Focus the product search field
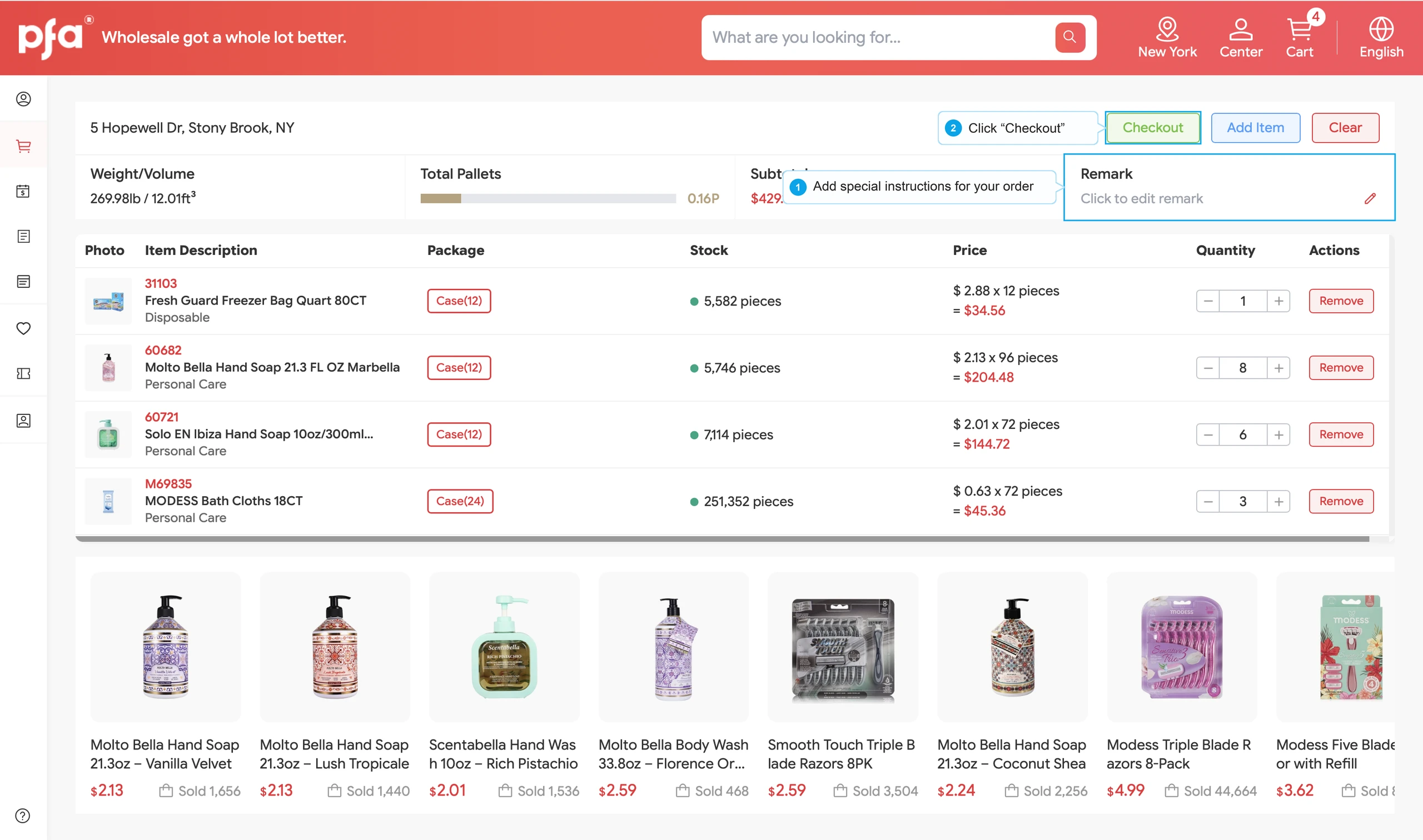Viewport: 1423px width, 840px height. pos(878,37)
